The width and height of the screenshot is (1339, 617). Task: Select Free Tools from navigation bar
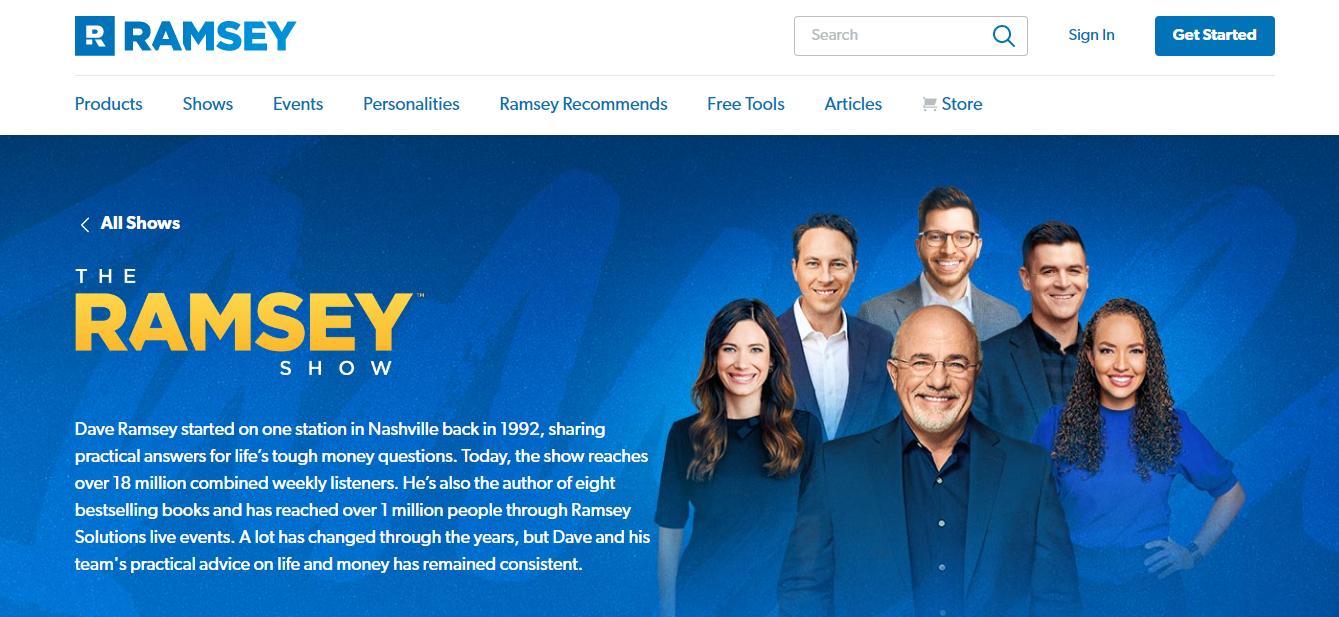coord(746,104)
